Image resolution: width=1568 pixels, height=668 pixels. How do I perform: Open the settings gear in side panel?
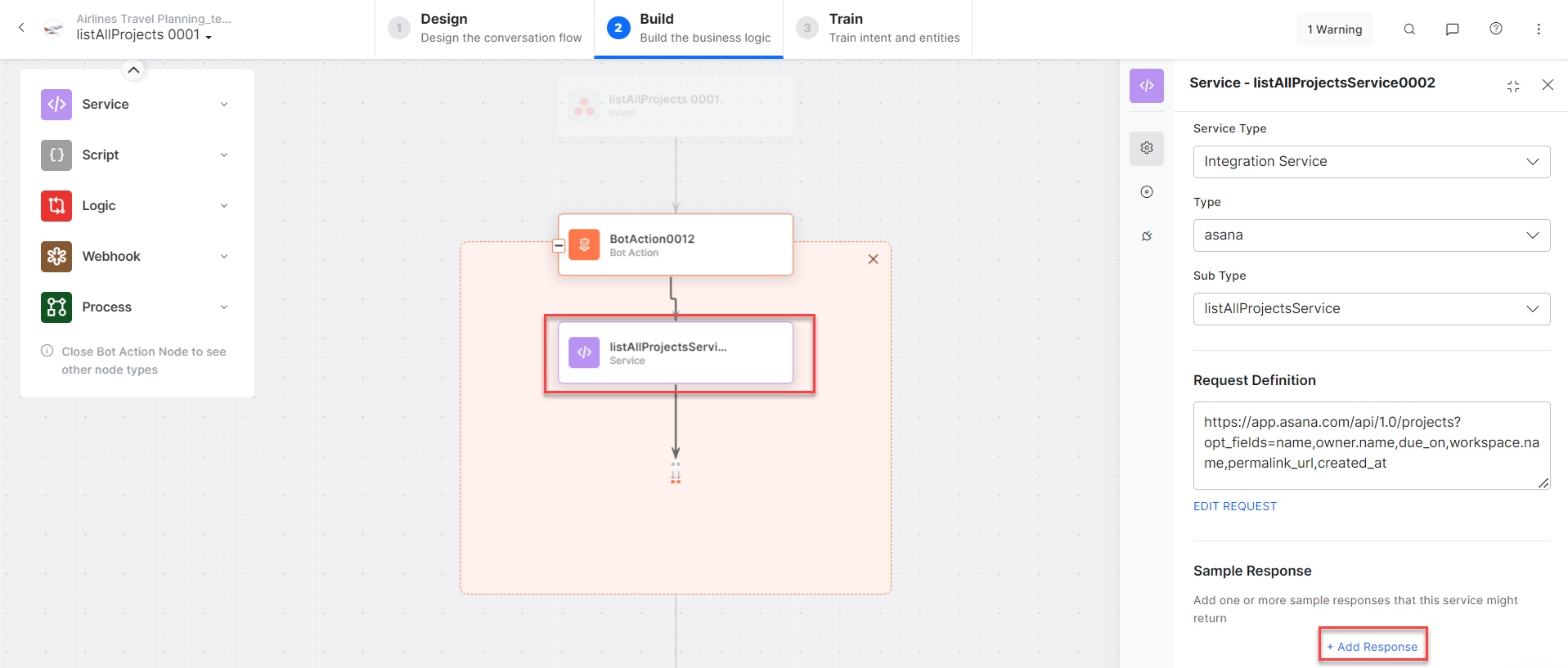pos(1147,148)
